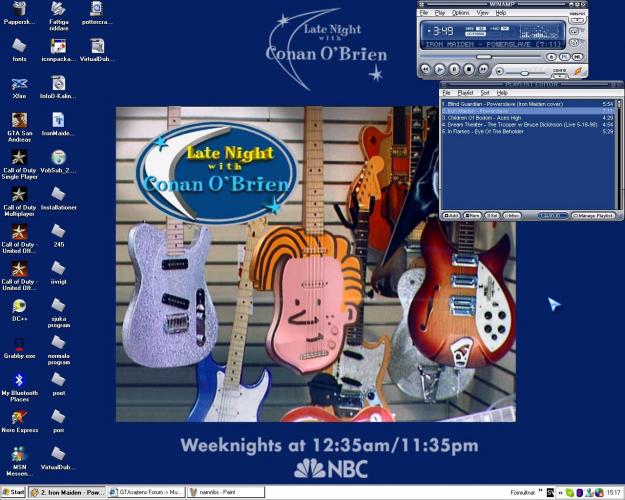Mute using the speaker icon in Winamp
Image resolution: width=625 pixels, height=500 pixels.
(x=499, y=72)
